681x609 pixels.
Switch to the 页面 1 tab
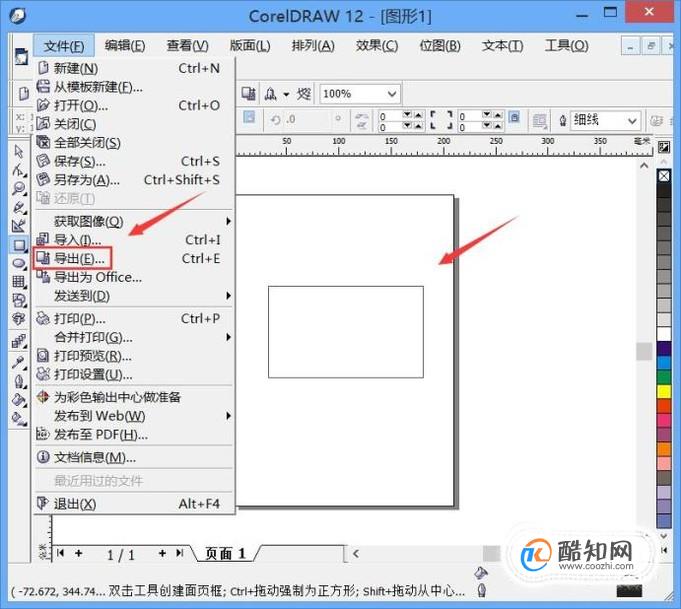tap(225, 553)
